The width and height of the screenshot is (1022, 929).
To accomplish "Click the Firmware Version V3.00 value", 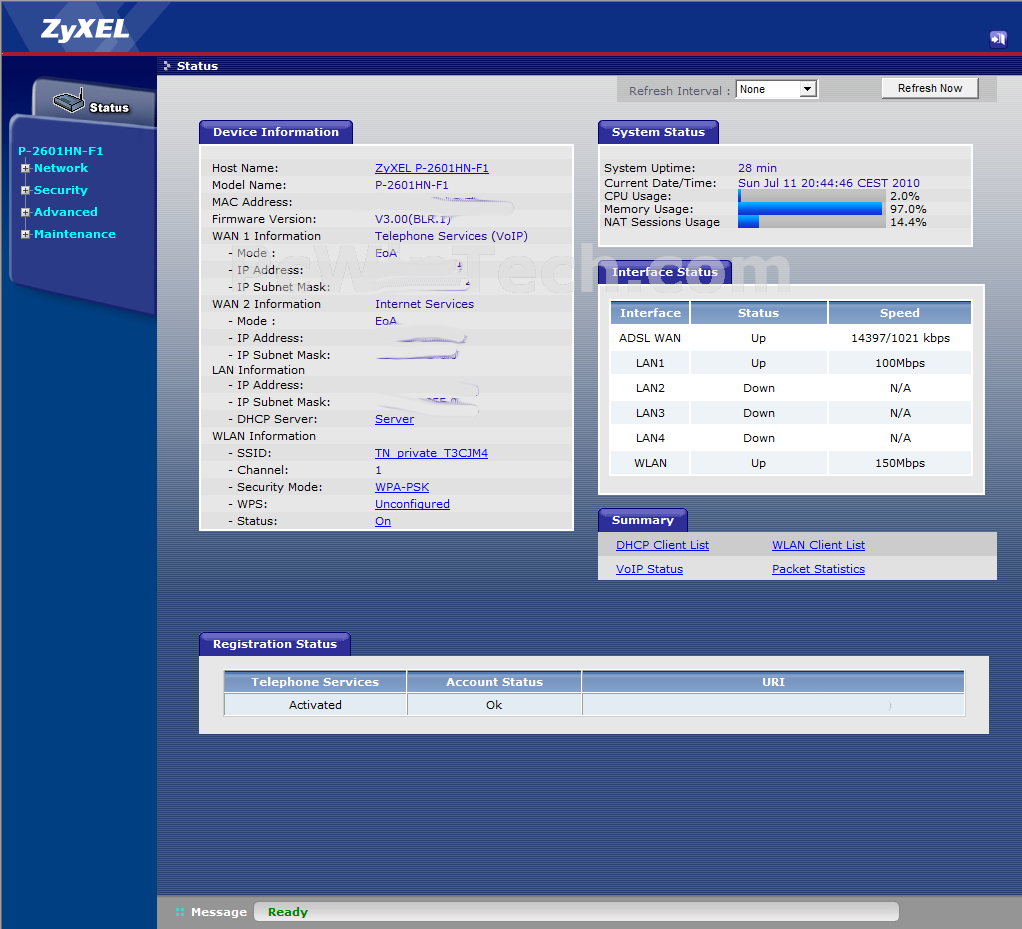I will 413,219.
